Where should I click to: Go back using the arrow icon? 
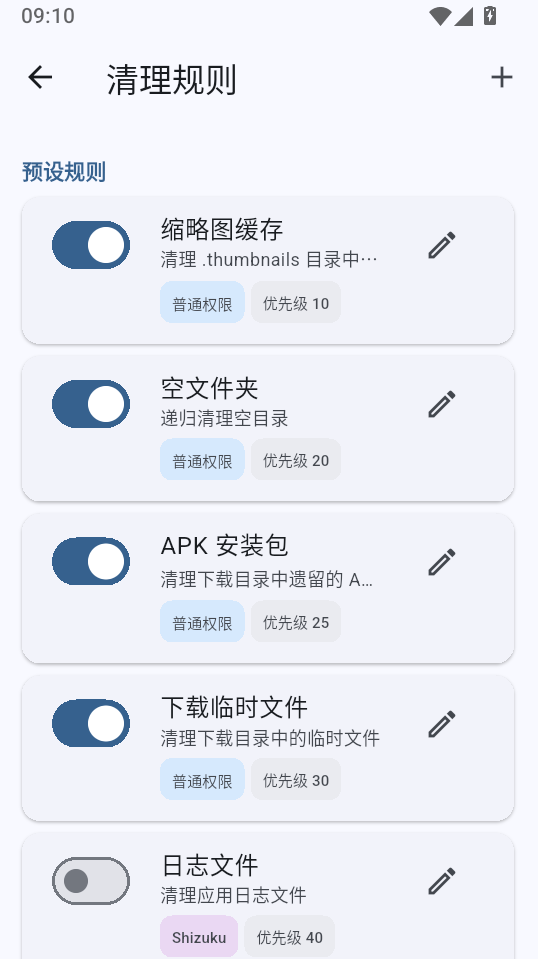(40, 78)
